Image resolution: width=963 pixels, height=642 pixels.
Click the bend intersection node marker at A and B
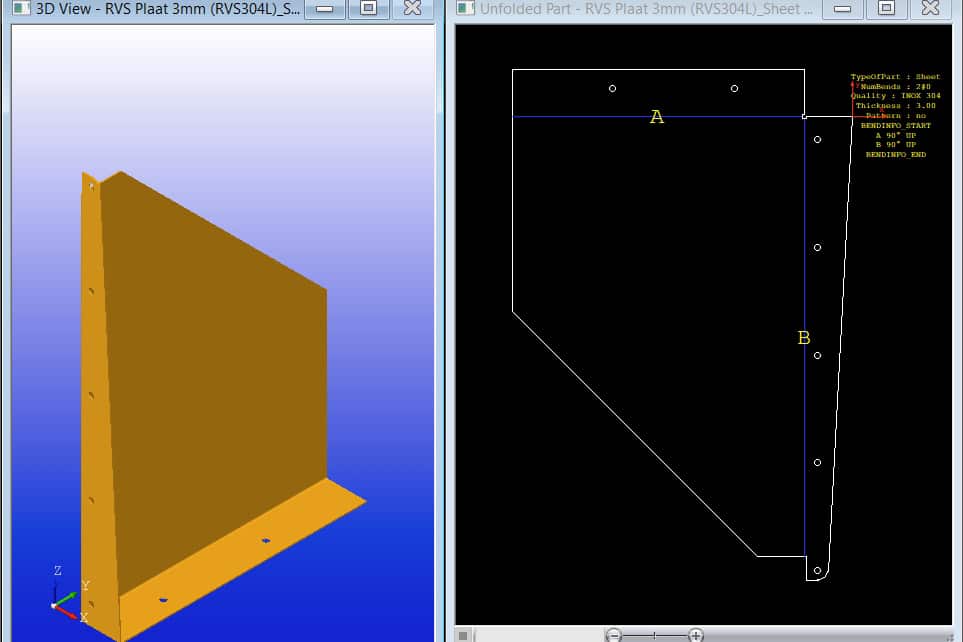point(805,116)
